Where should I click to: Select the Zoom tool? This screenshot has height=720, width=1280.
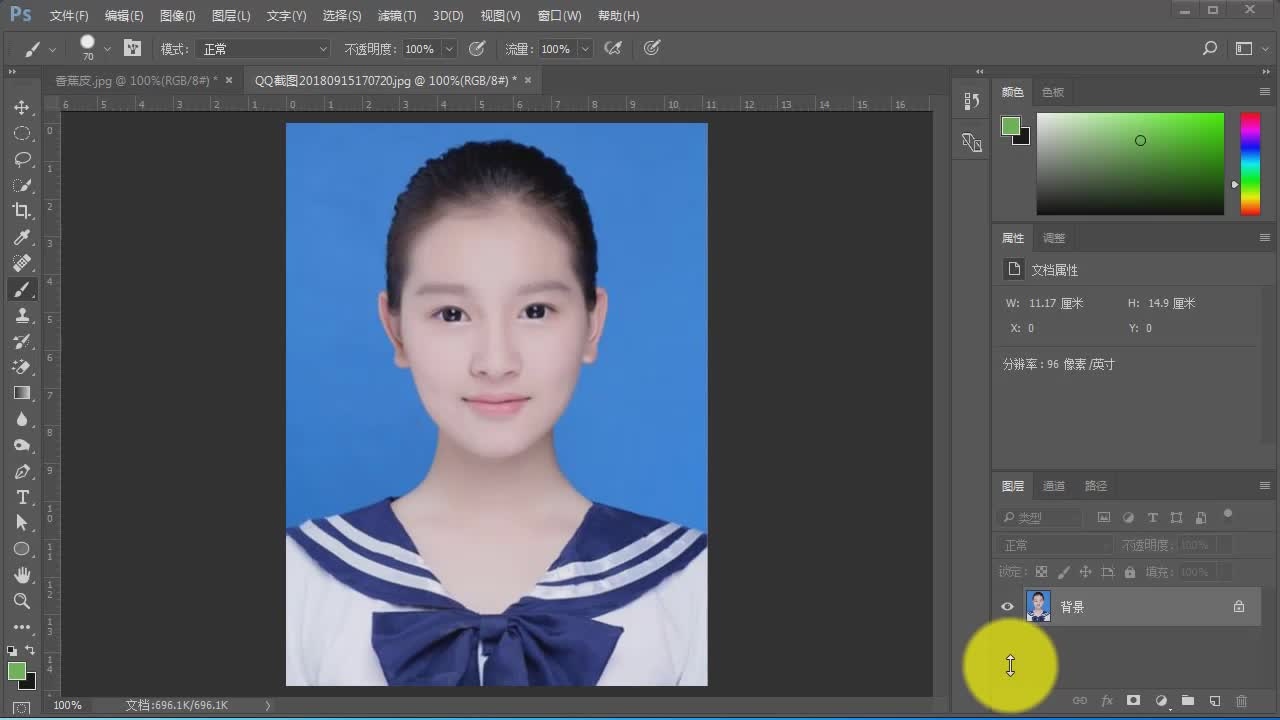22,601
